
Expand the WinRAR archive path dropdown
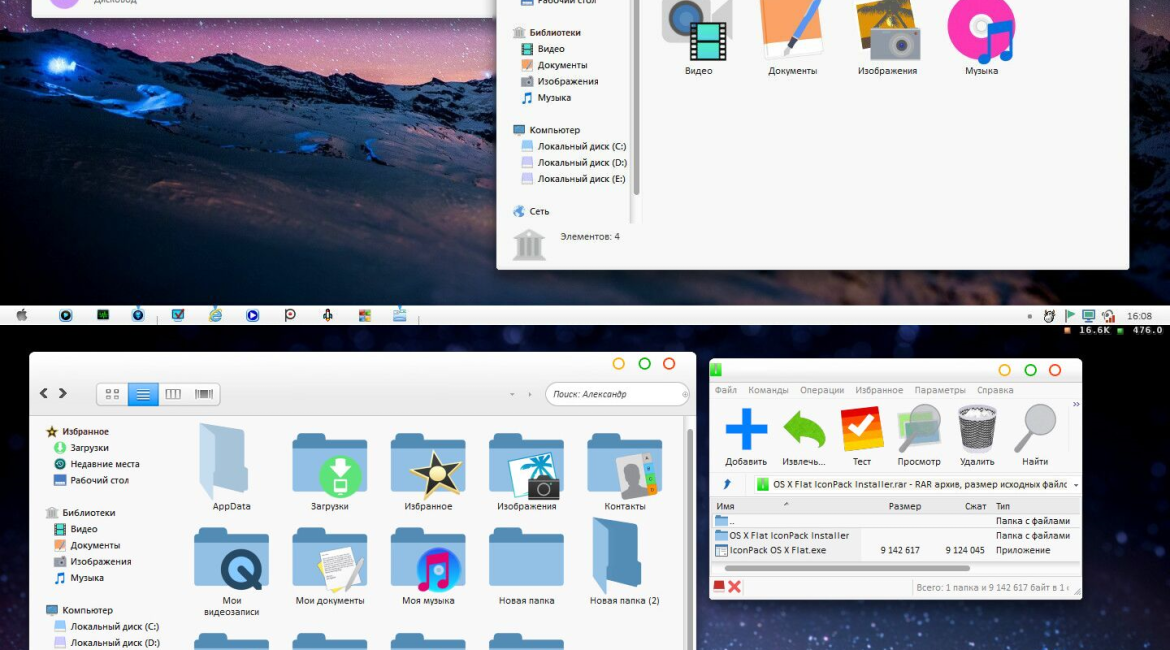click(1075, 485)
